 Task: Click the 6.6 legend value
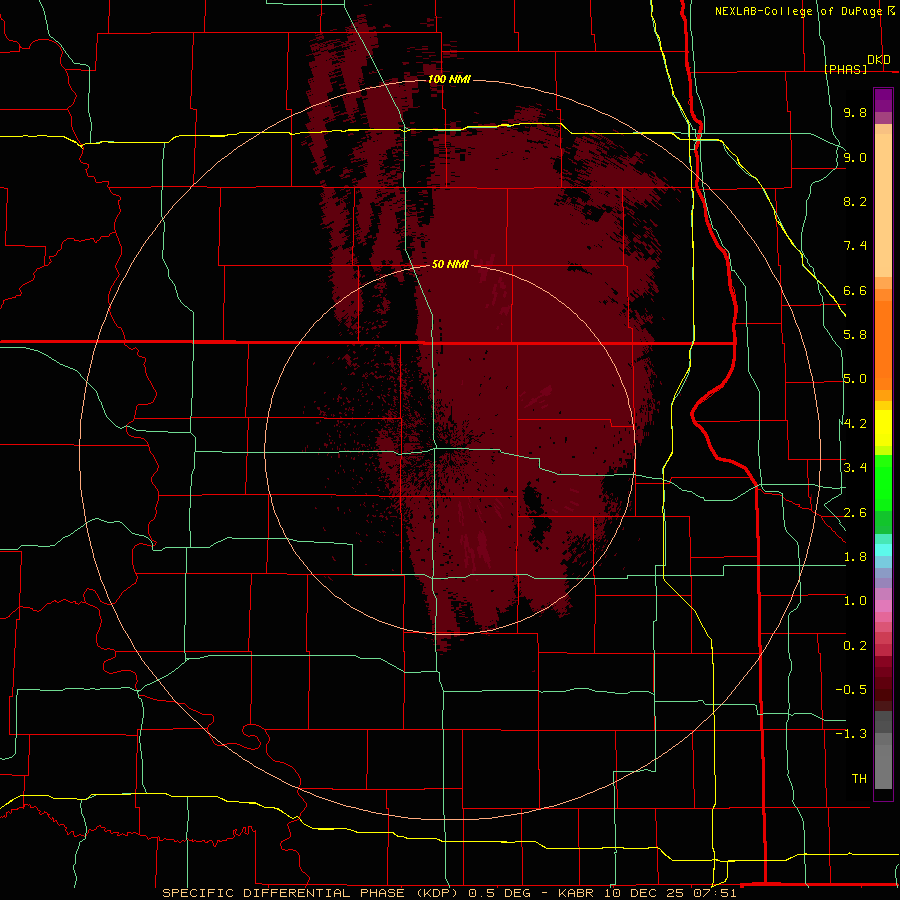855,290
